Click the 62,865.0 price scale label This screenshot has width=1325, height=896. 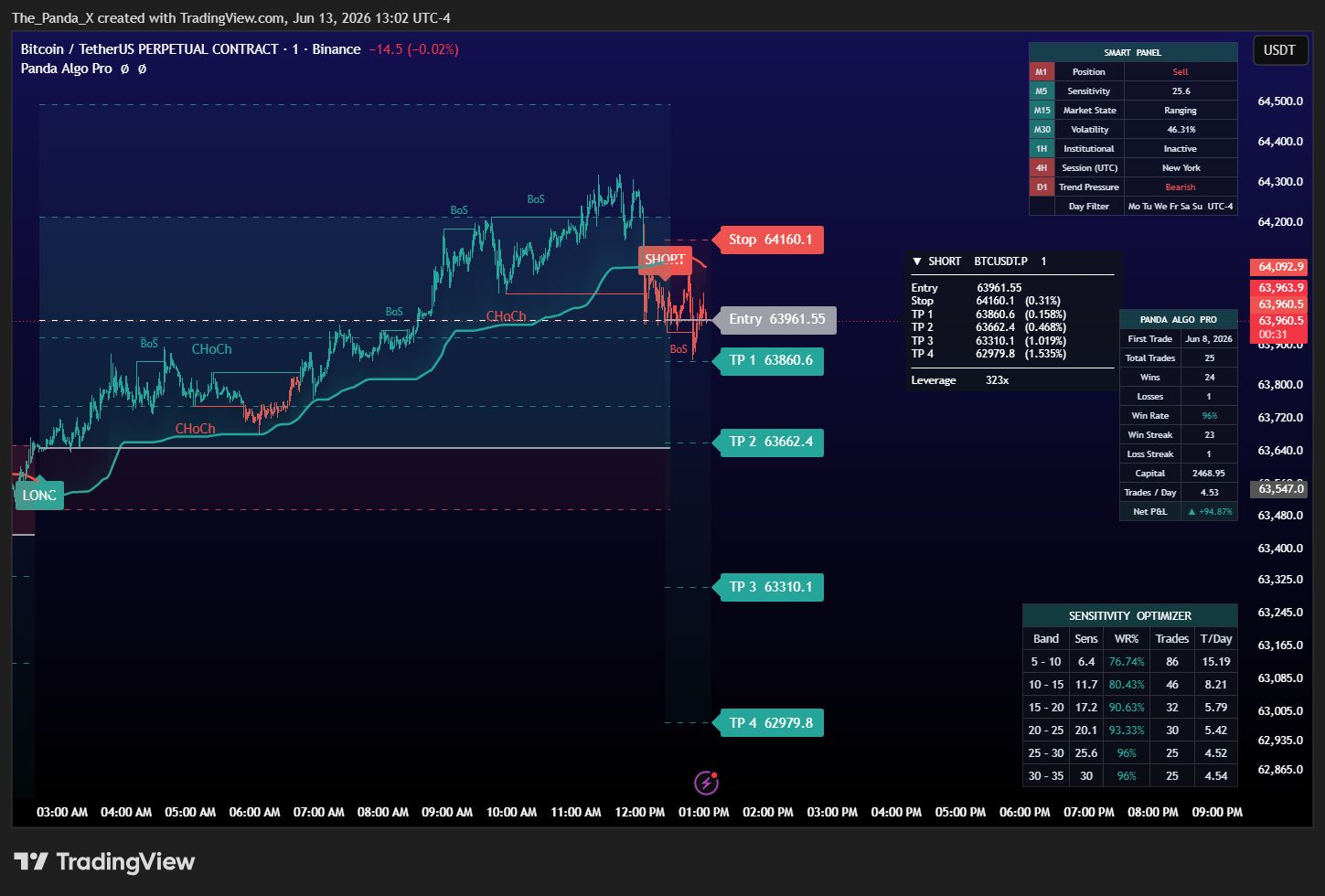coord(1280,770)
